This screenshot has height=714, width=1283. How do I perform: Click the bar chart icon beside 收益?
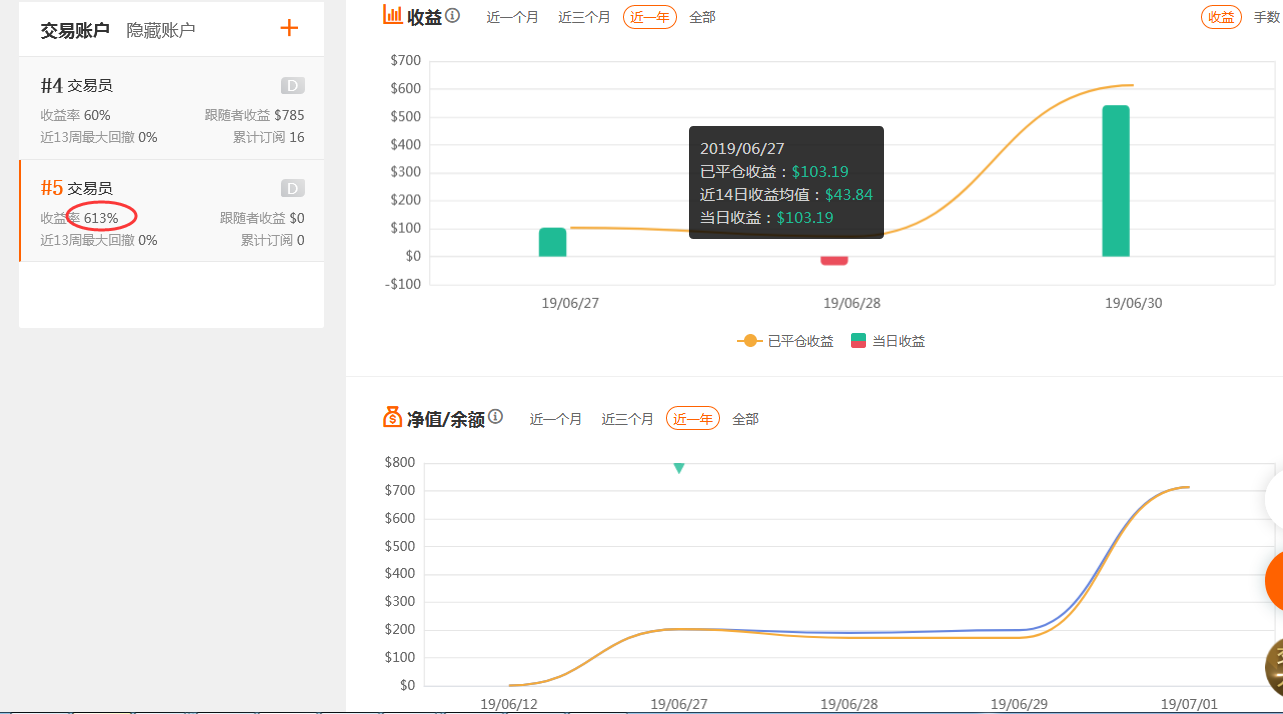point(394,14)
